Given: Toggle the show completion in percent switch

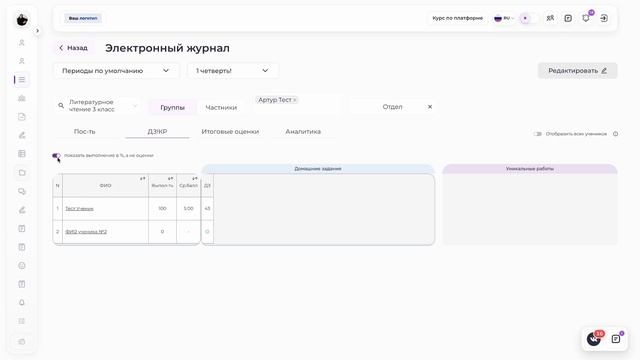Looking at the screenshot, I should (x=56, y=156).
